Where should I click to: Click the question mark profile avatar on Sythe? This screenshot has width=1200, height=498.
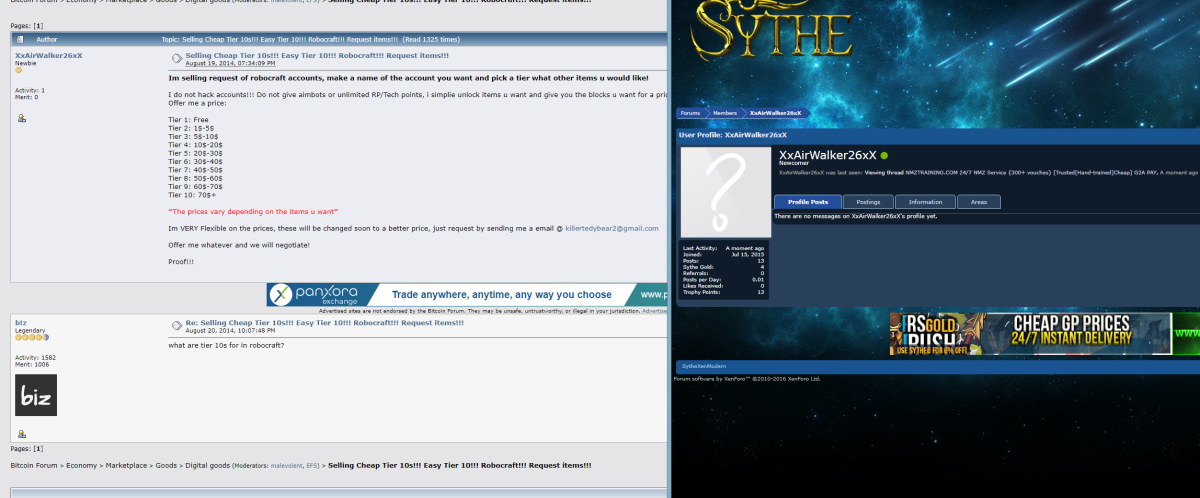[x=726, y=194]
